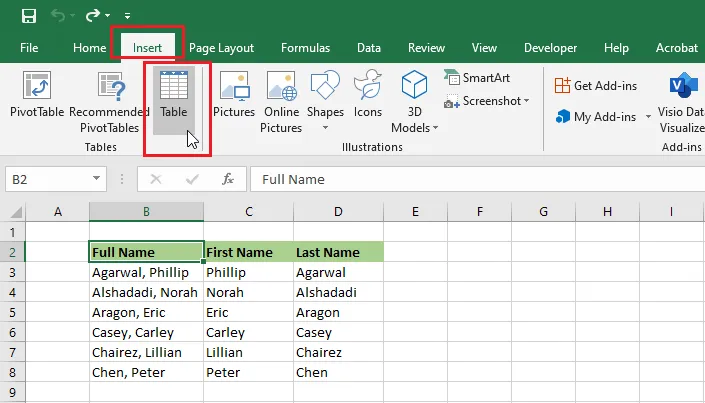Screen dimensions: 705x403
Task: Switch to the Data tab
Action: click(369, 48)
